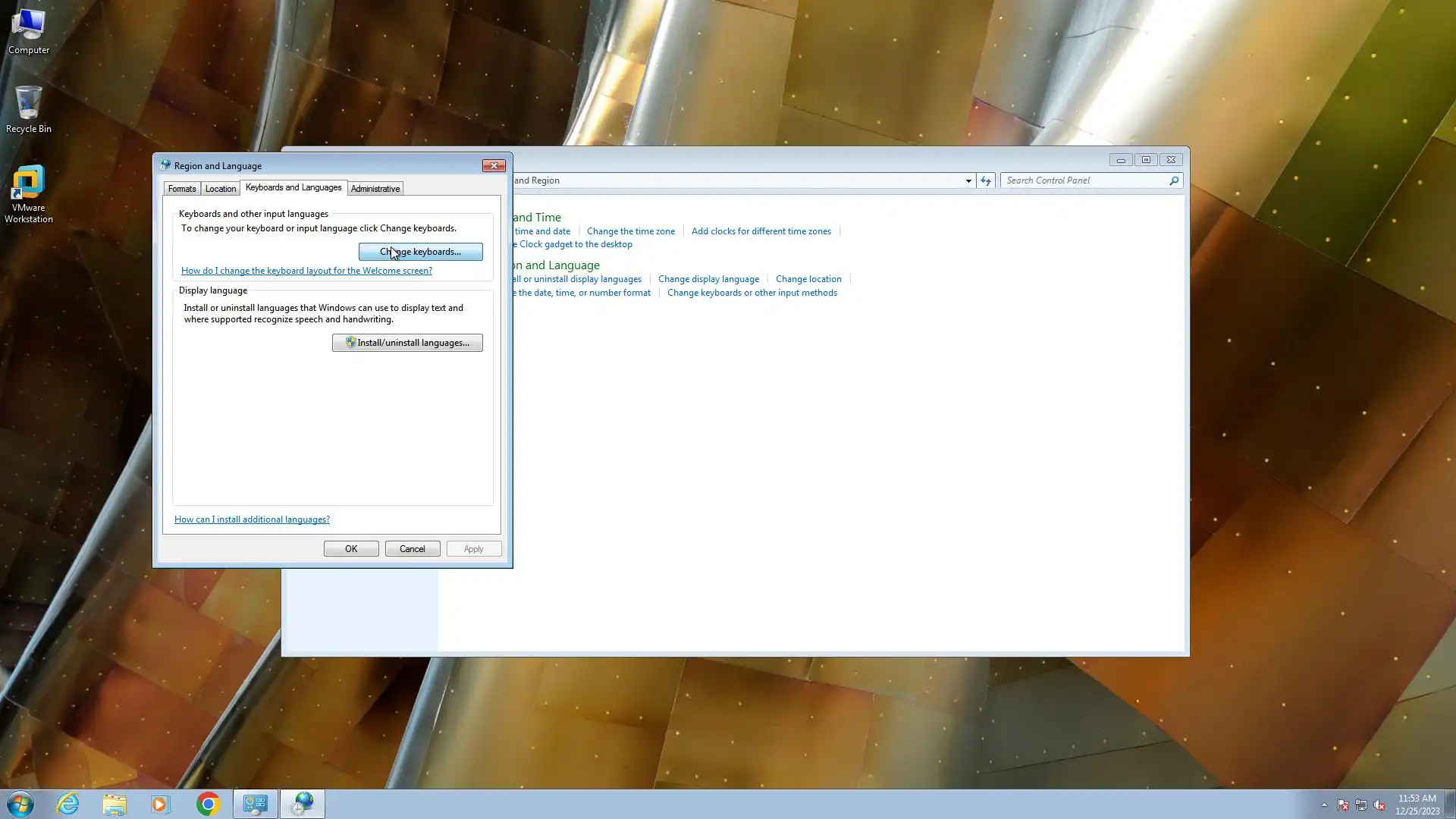Click Change the time zone link
The image size is (1456, 819).
coord(630,231)
